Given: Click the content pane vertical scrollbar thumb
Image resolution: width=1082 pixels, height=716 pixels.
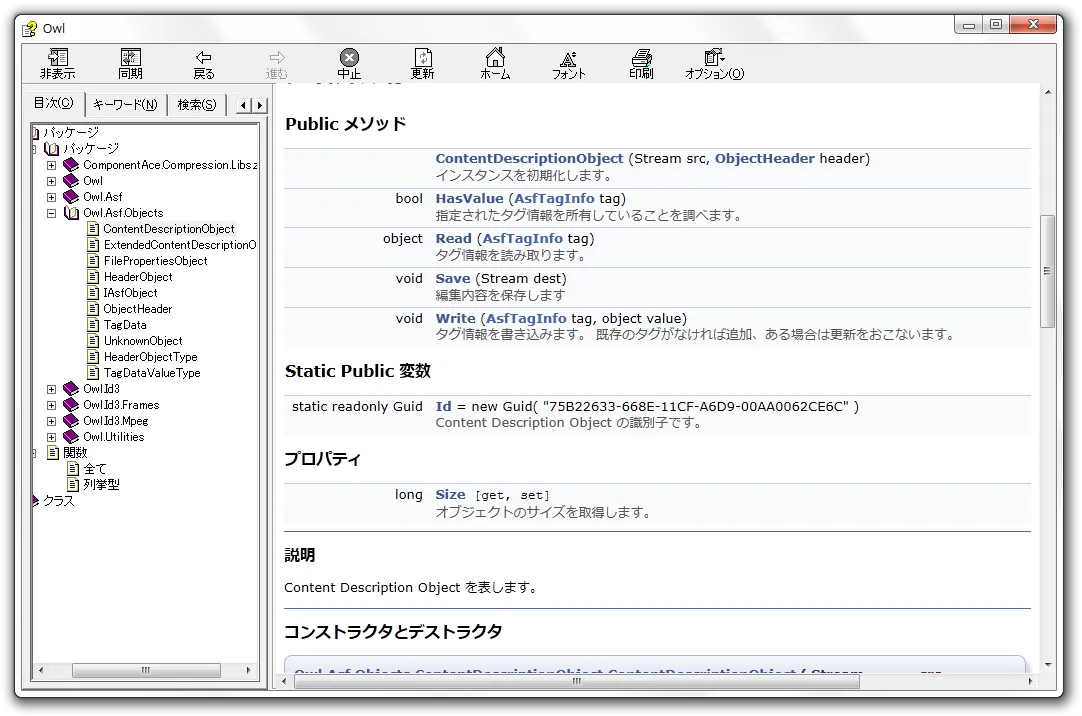Looking at the screenshot, I should 1048,270.
